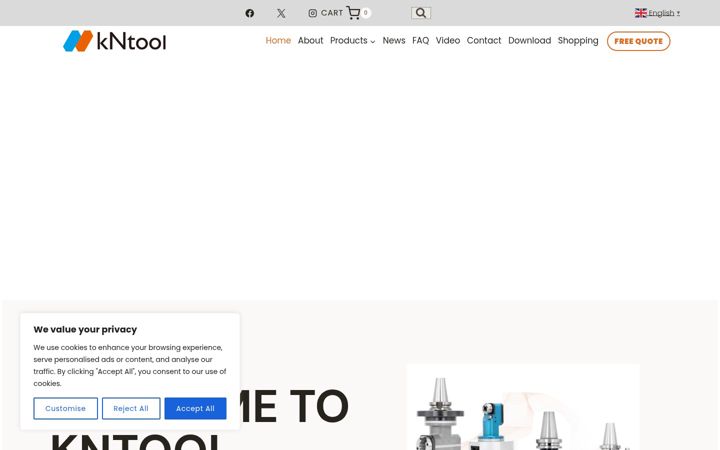720x450 pixels.
Task: Open the Instagram social icon
Action: click(312, 13)
